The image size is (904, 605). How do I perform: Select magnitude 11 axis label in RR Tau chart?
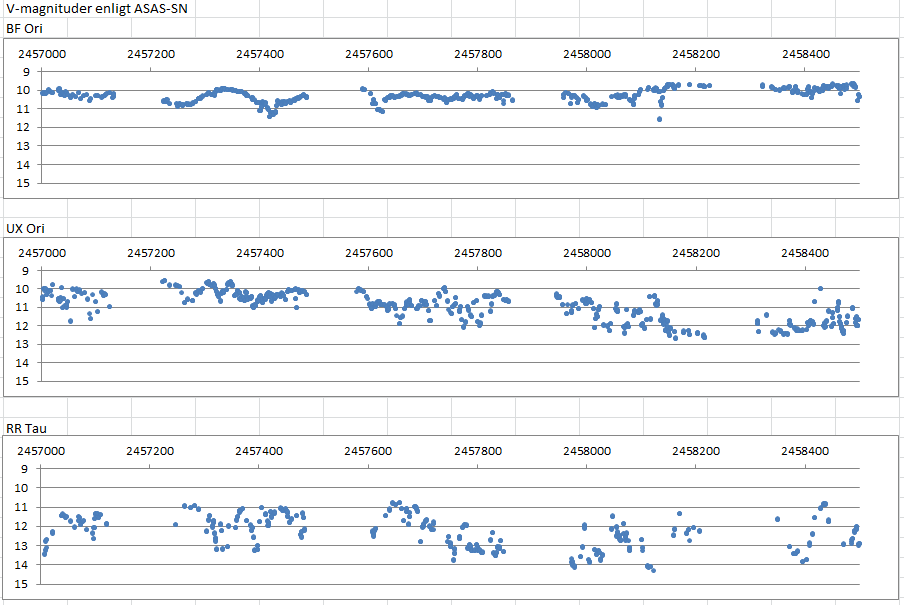(x=24, y=507)
